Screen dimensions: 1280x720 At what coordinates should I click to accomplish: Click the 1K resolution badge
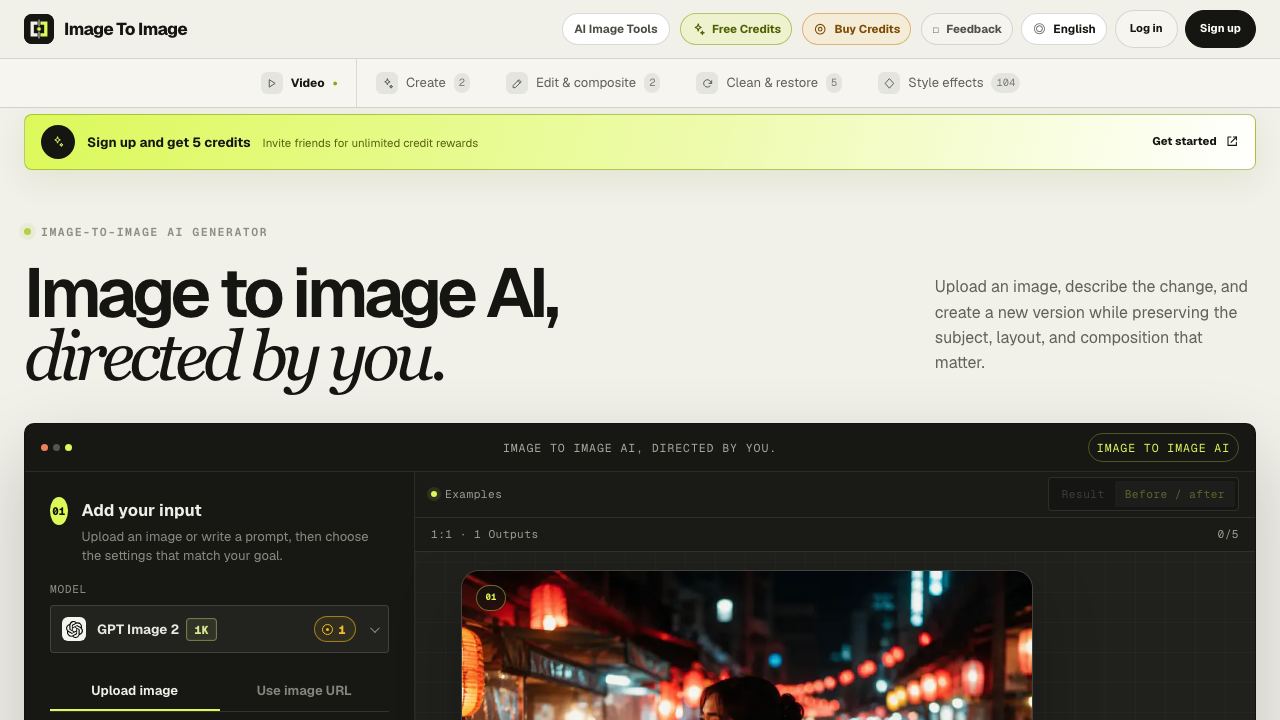pyautogui.click(x=201, y=629)
